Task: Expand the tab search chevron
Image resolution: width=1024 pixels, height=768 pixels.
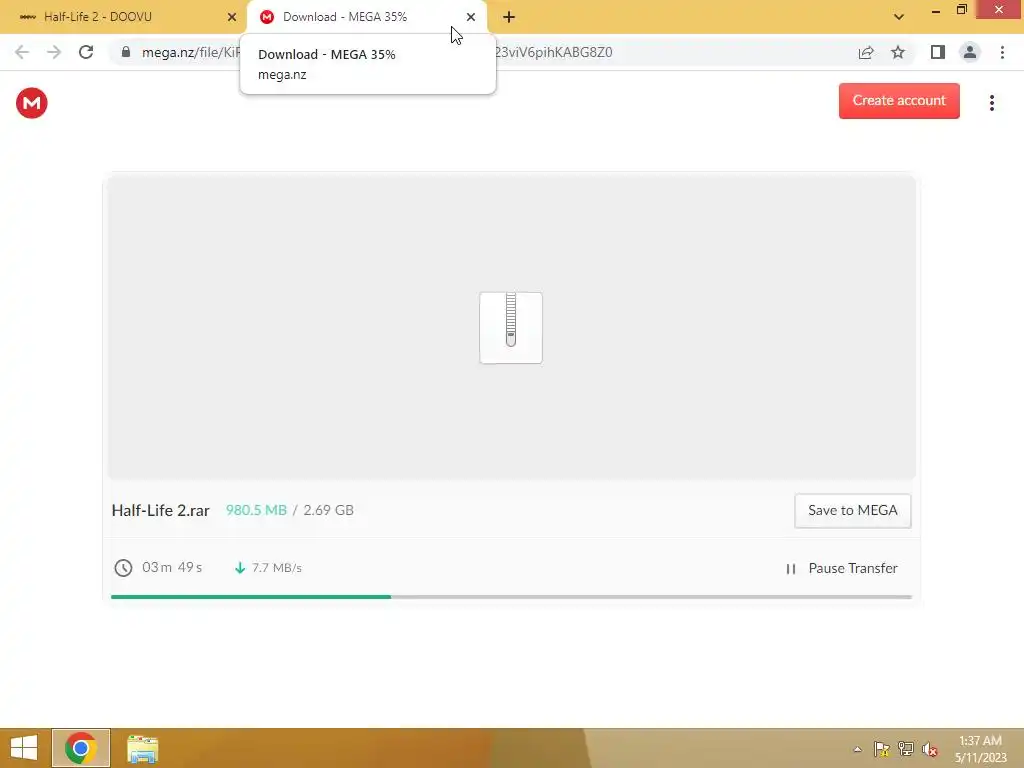Action: pyautogui.click(x=899, y=17)
